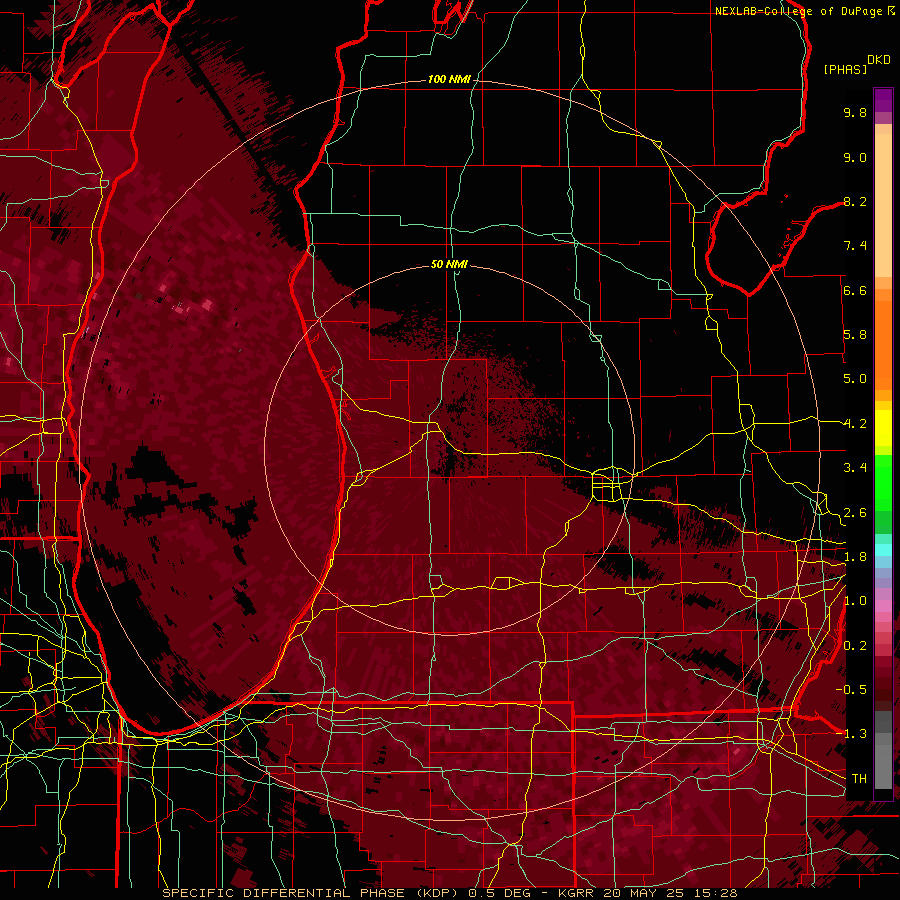Viewport: 900px width, 900px height.
Task: Click the 50 NMI range ring label
Action: click(x=449, y=264)
